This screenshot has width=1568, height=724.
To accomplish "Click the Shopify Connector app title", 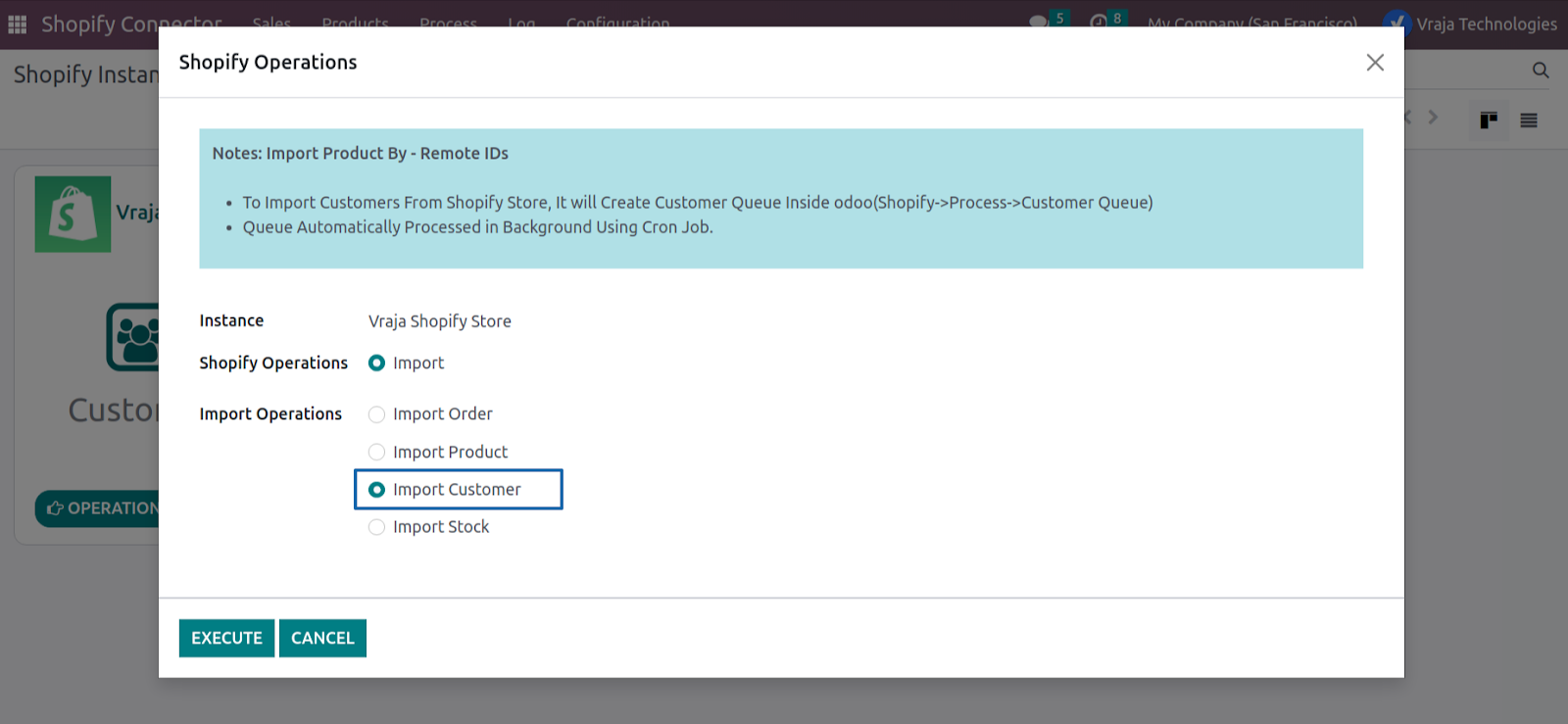I will tap(131, 24).
